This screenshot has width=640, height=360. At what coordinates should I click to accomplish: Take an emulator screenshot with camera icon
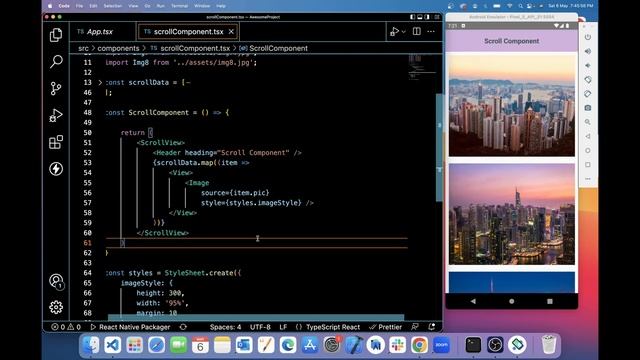point(588,108)
